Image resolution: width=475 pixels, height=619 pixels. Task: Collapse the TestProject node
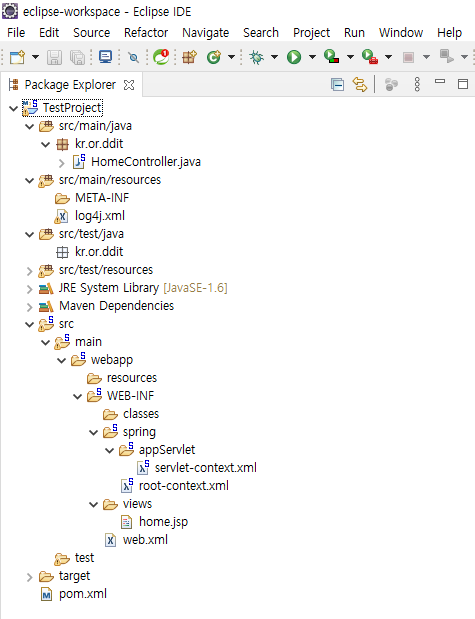tap(13, 108)
